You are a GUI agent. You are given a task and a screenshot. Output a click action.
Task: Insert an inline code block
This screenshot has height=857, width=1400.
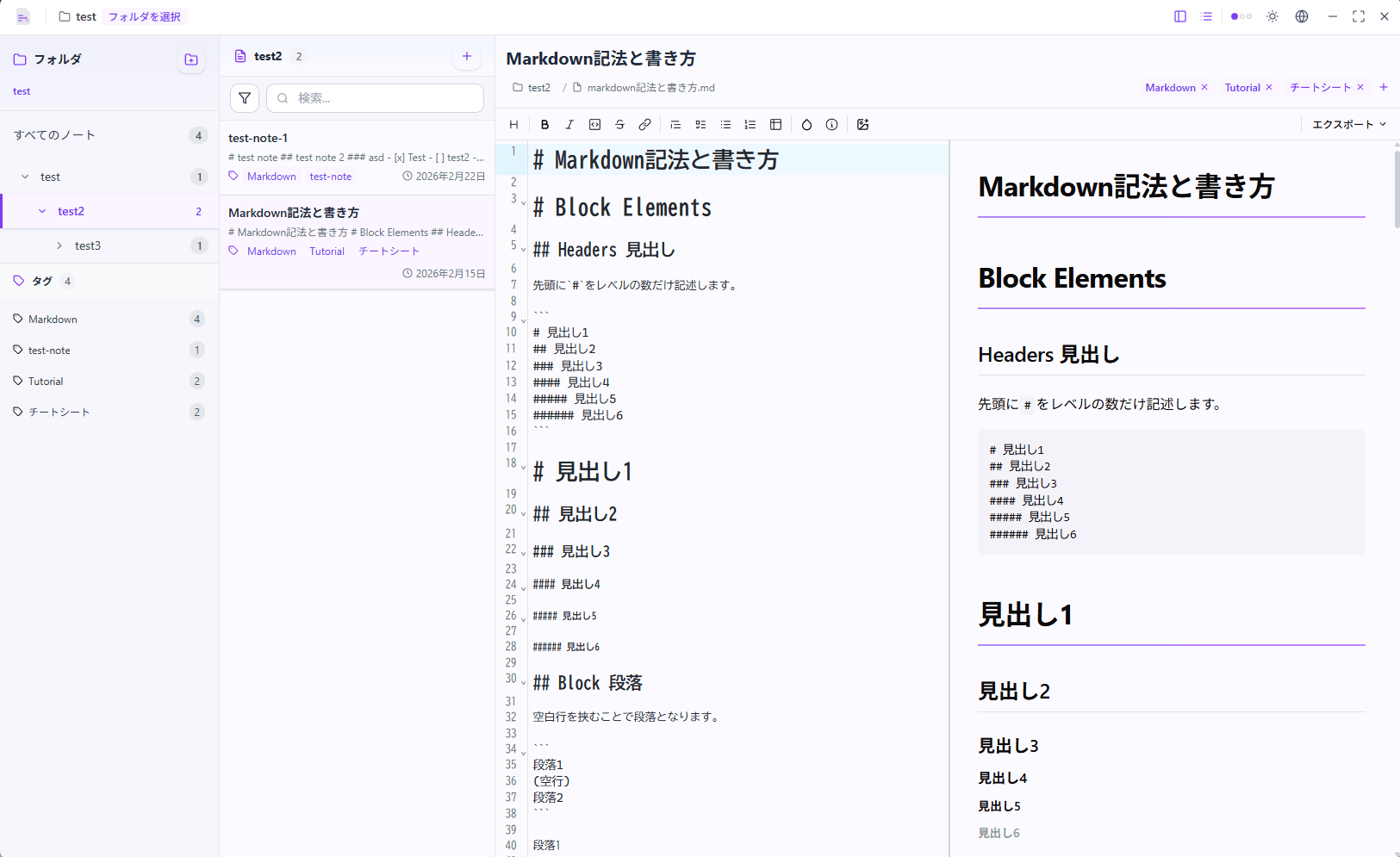tap(594, 124)
